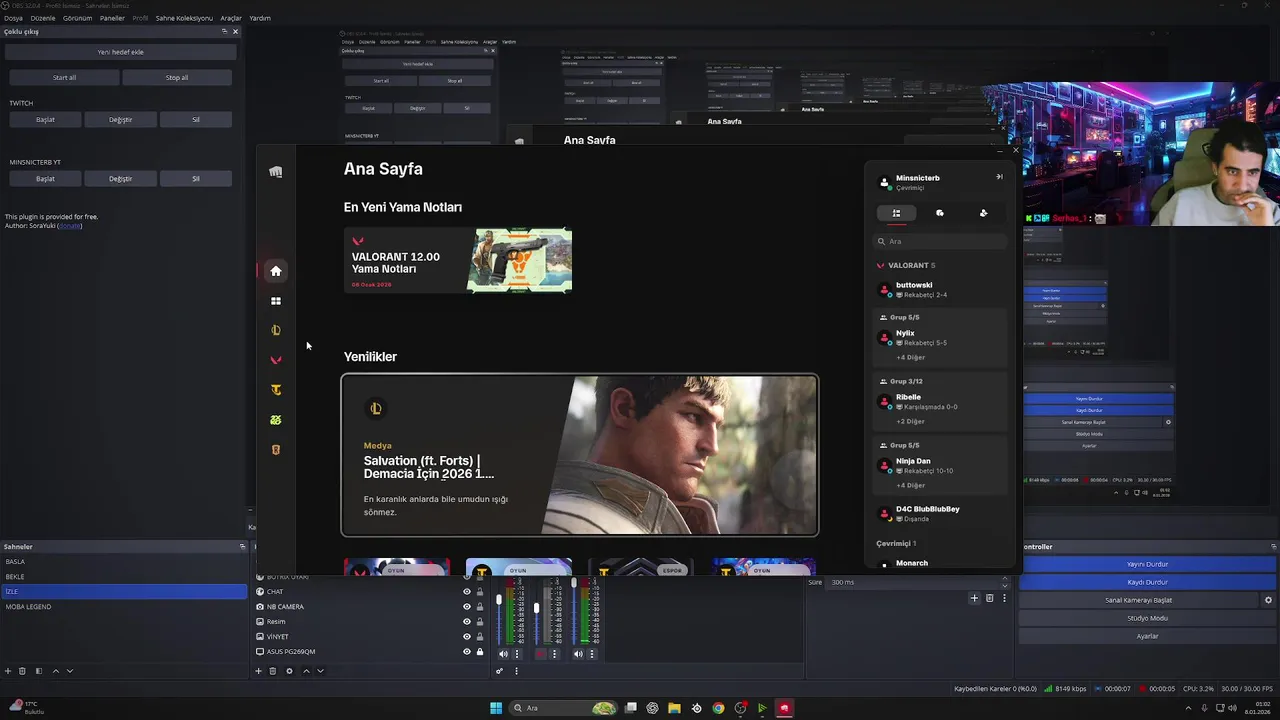This screenshot has width=1280, height=720.
Task: Open chat messages tab icon
Action: (x=940, y=213)
